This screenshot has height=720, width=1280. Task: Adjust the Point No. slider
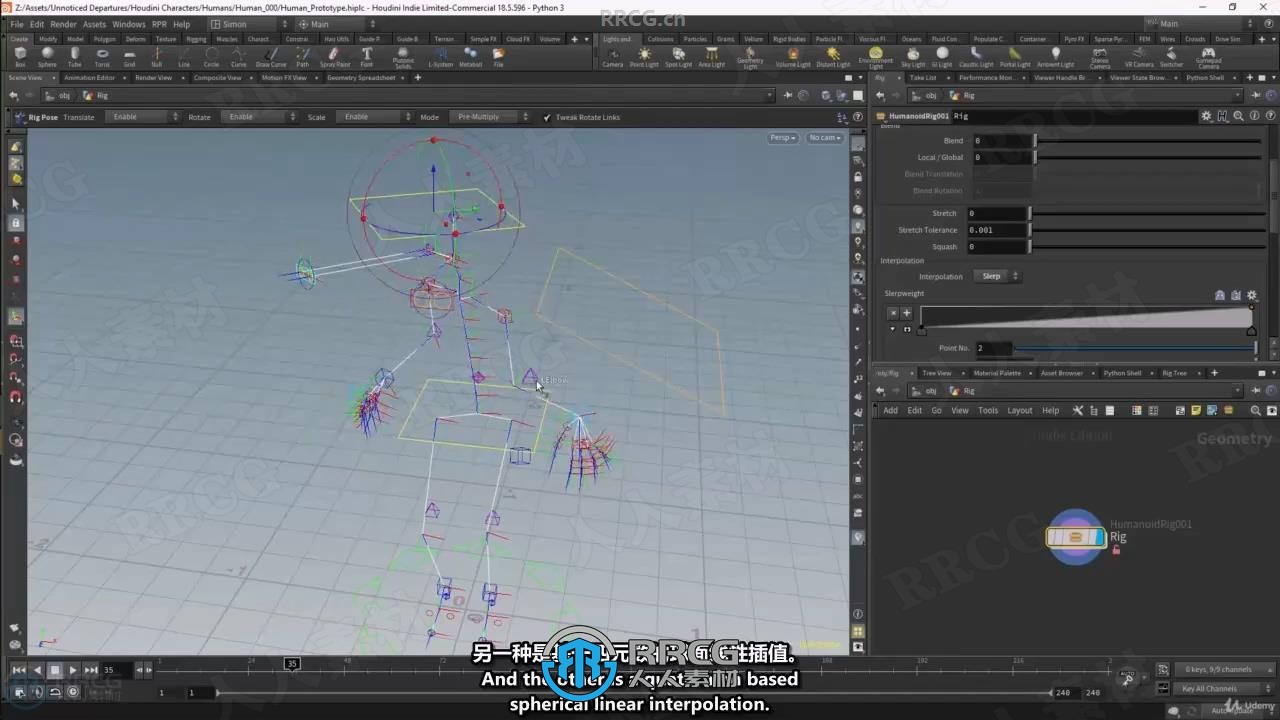tap(1137, 348)
